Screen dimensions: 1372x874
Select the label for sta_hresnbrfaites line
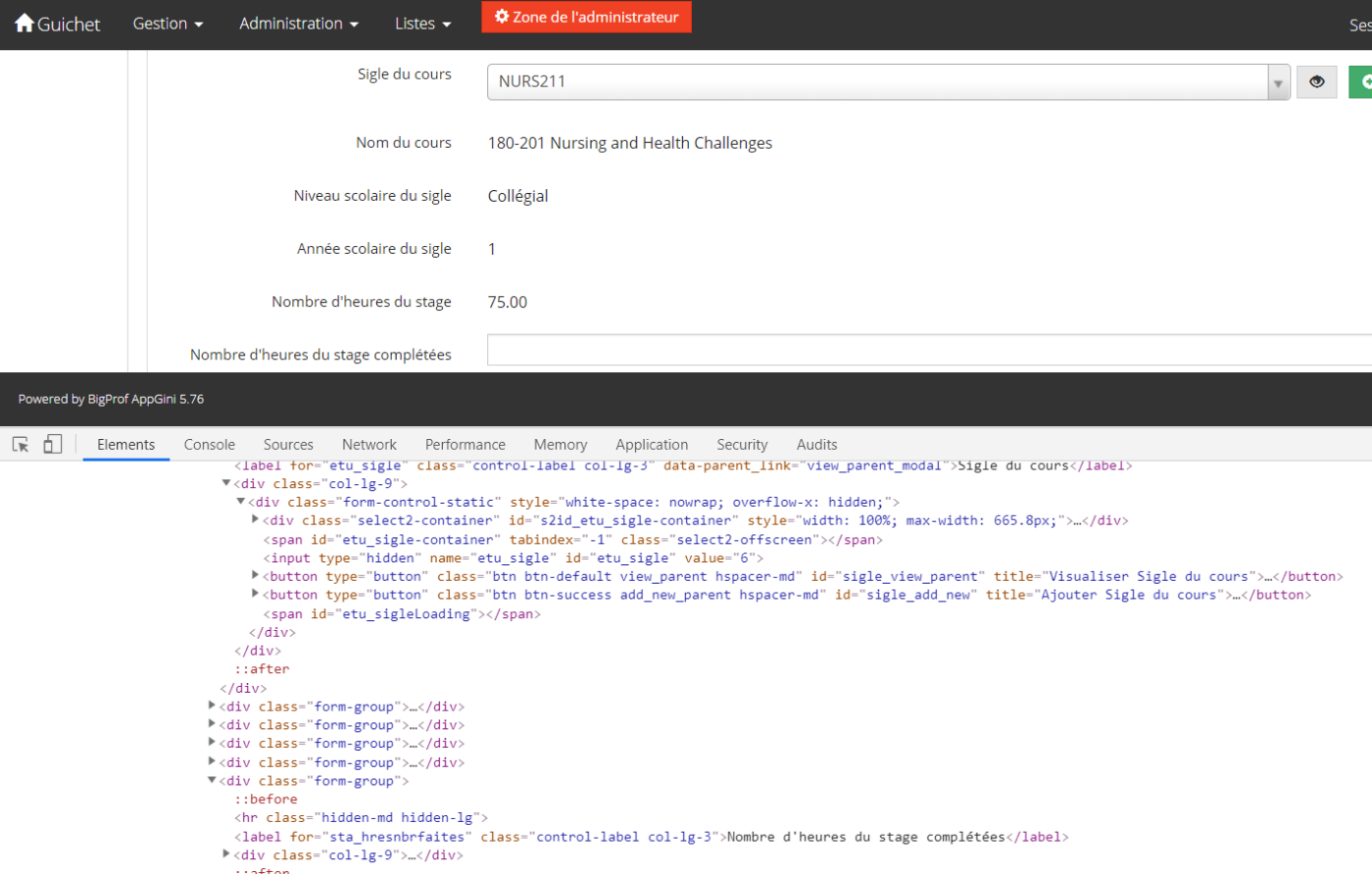pos(652,837)
